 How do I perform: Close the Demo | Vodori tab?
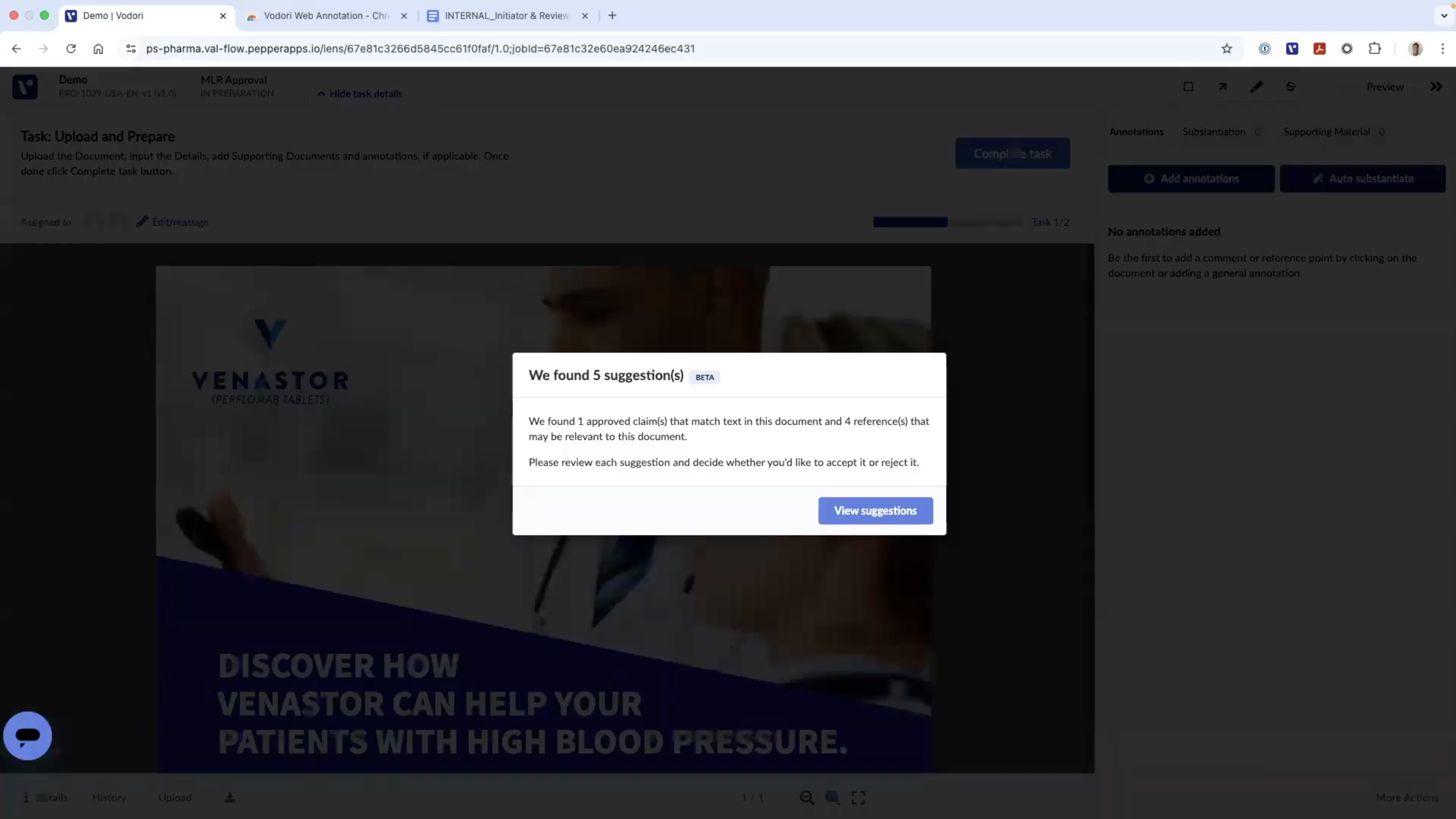pyautogui.click(x=223, y=16)
